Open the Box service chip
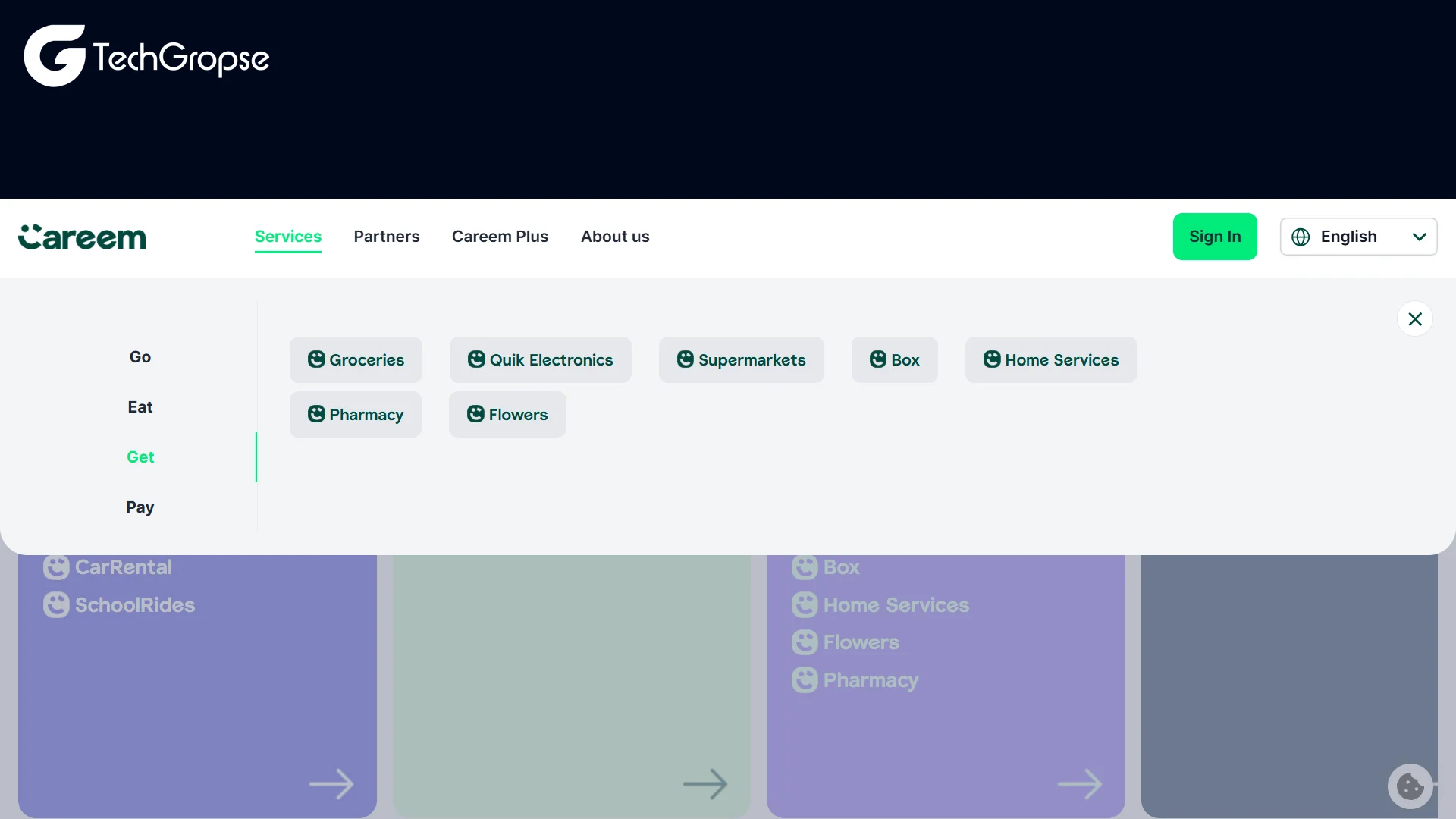 point(895,359)
